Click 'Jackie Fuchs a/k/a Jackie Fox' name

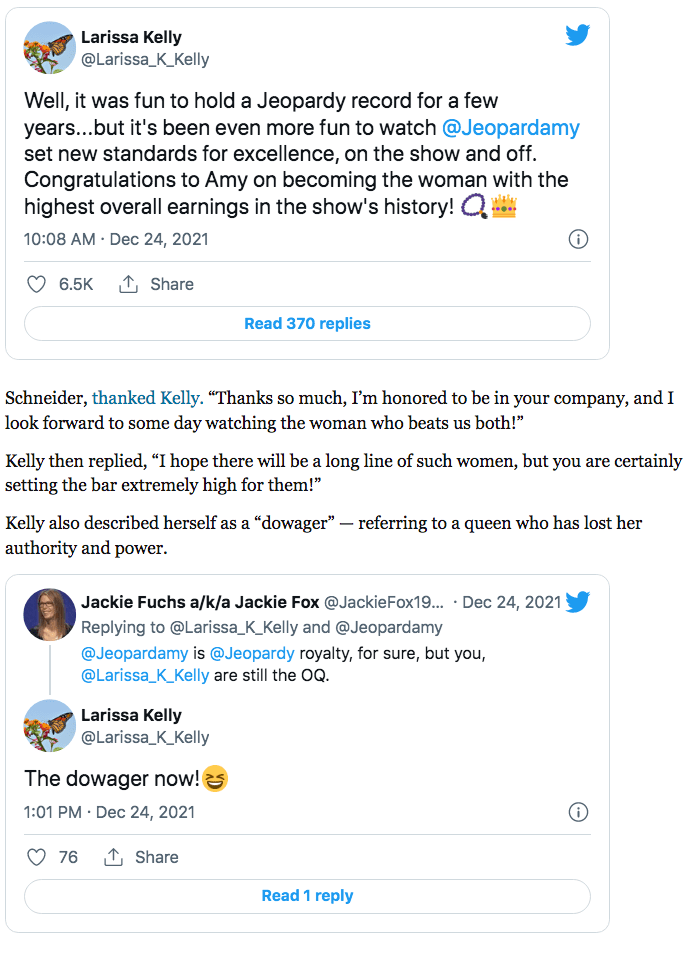[x=200, y=602]
